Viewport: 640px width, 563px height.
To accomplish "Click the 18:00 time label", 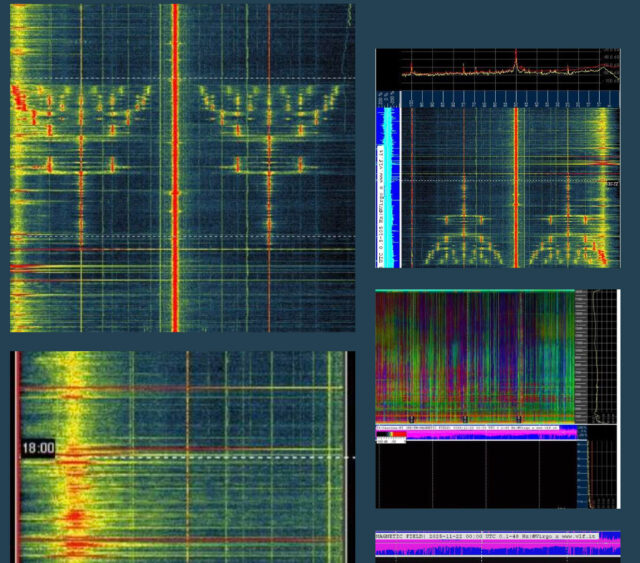I will [x=38, y=451].
